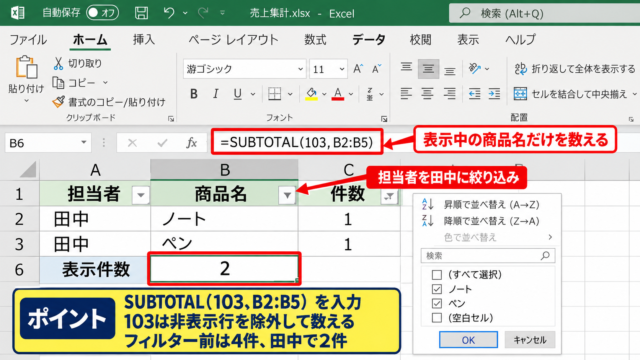Click the Redo arrow icon

[x=203, y=13]
